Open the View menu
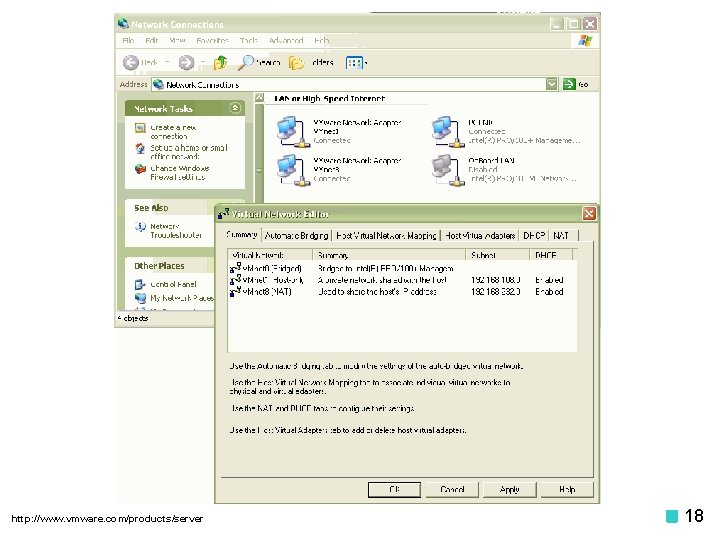Image resolution: width=720 pixels, height=540 pixels. click(x=177, y=40)
